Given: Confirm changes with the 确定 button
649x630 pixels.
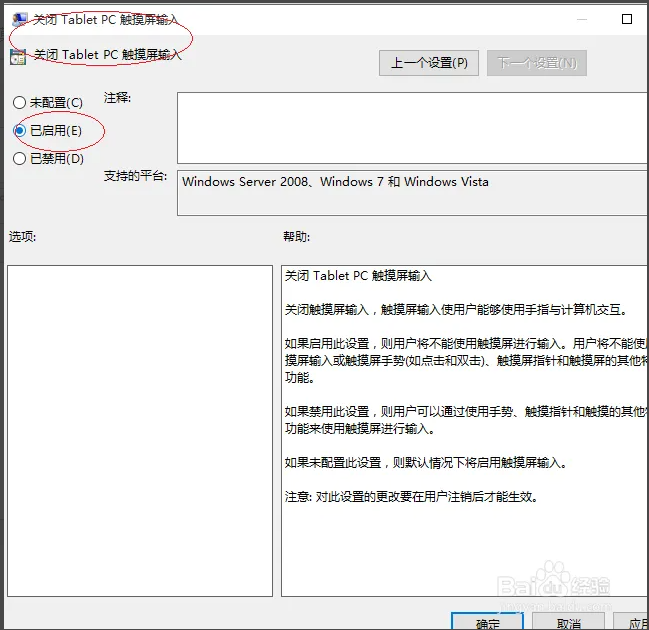Looking at the screenshot, I should coord(488,622).
